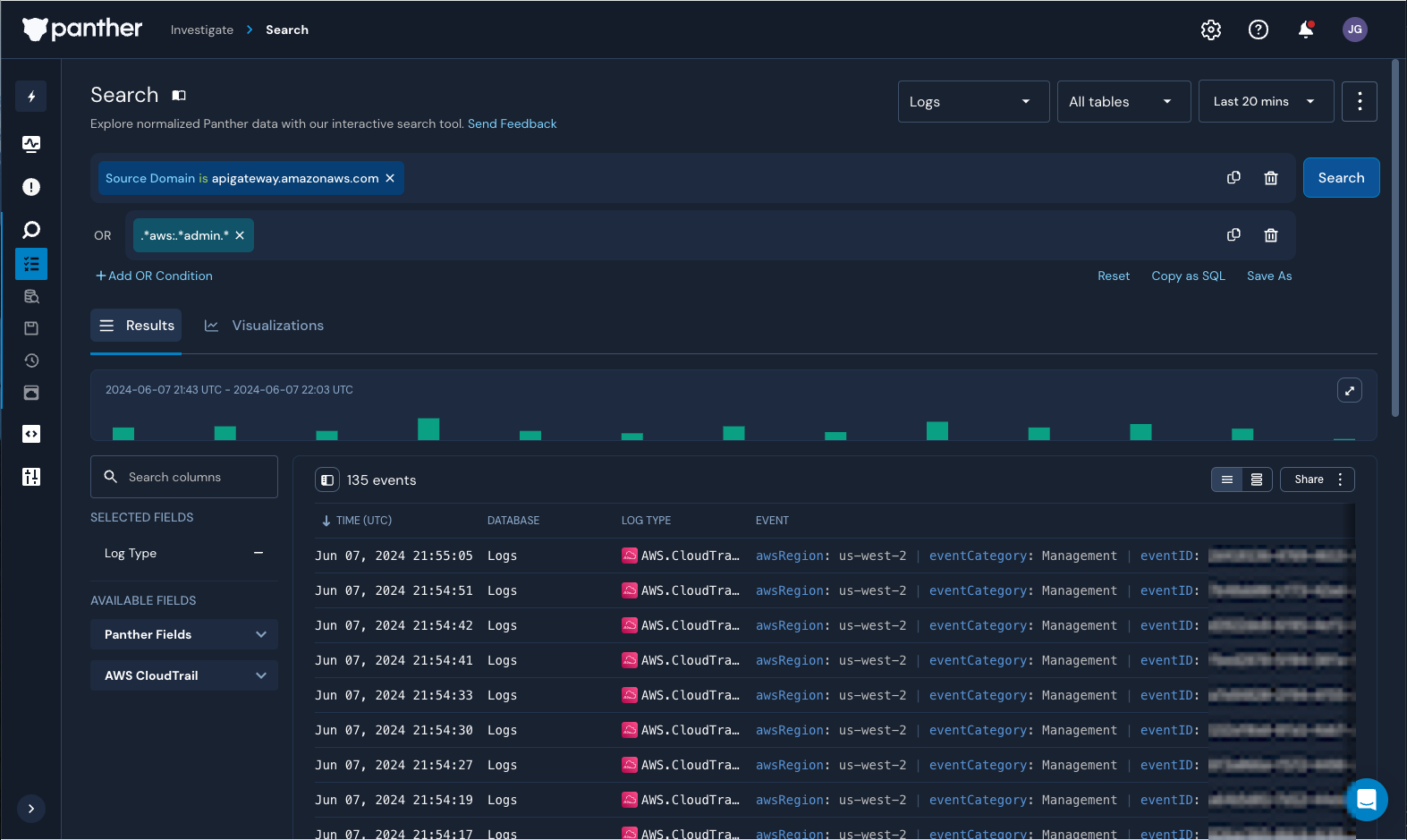This screenshot has width=1407, height=840.
Task: Open the Last 20 mins time dropdown
Action: pos(1266,101)
